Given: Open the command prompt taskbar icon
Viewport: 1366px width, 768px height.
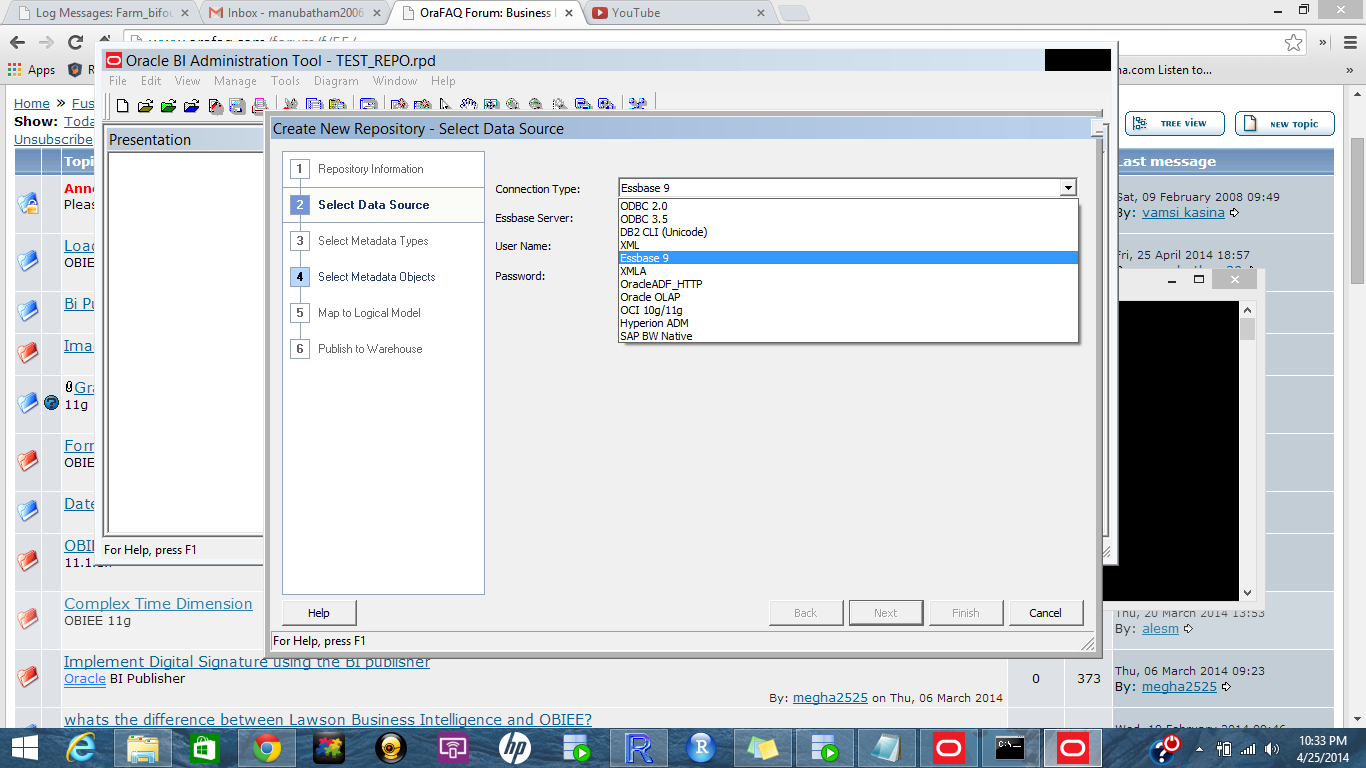Looking at the screenshot, I should pyautogui.click(x=1010, y=748).
